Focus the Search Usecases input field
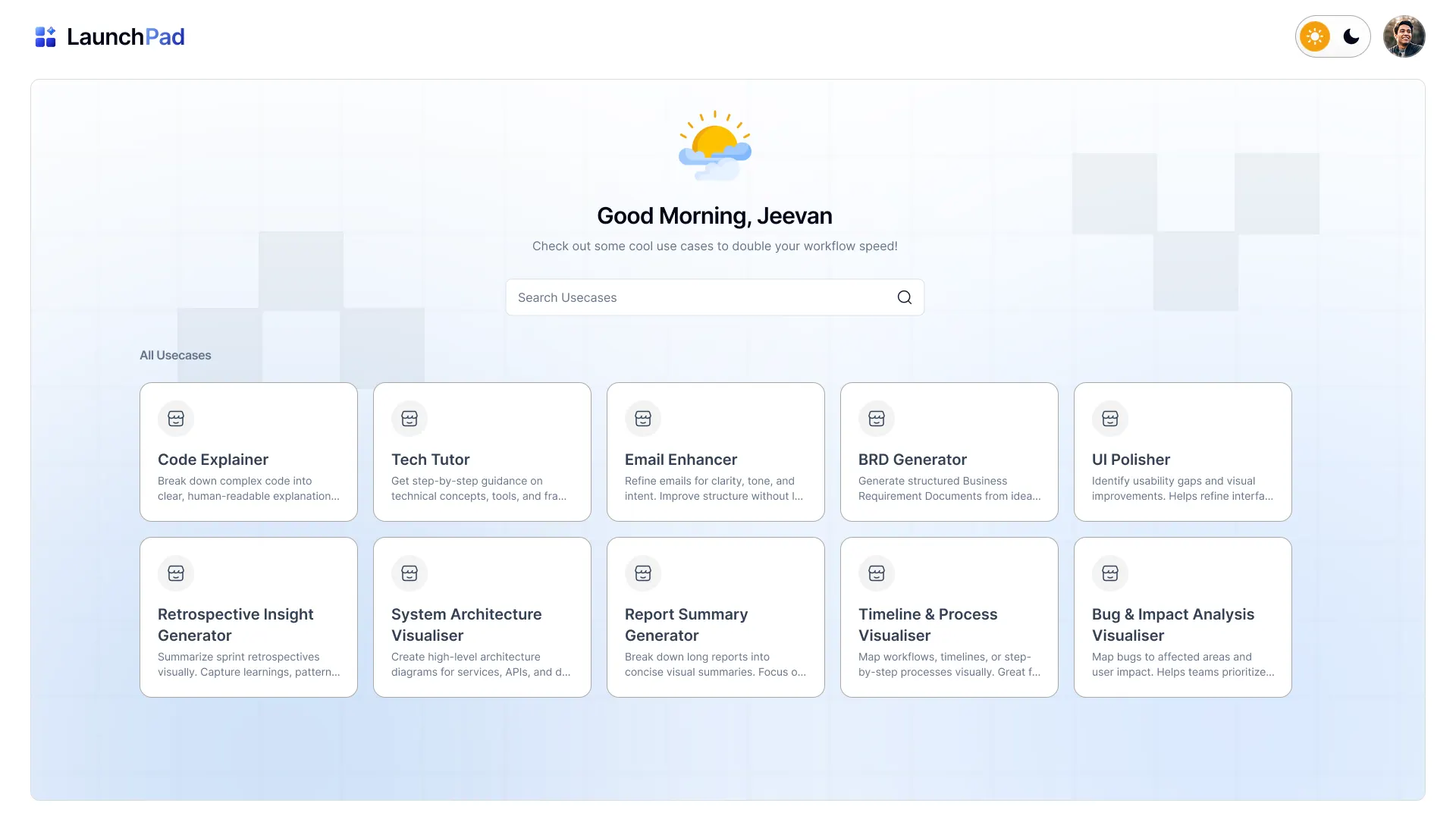Viewport: 1456px width, 819px height. click(x=698, y=297)
